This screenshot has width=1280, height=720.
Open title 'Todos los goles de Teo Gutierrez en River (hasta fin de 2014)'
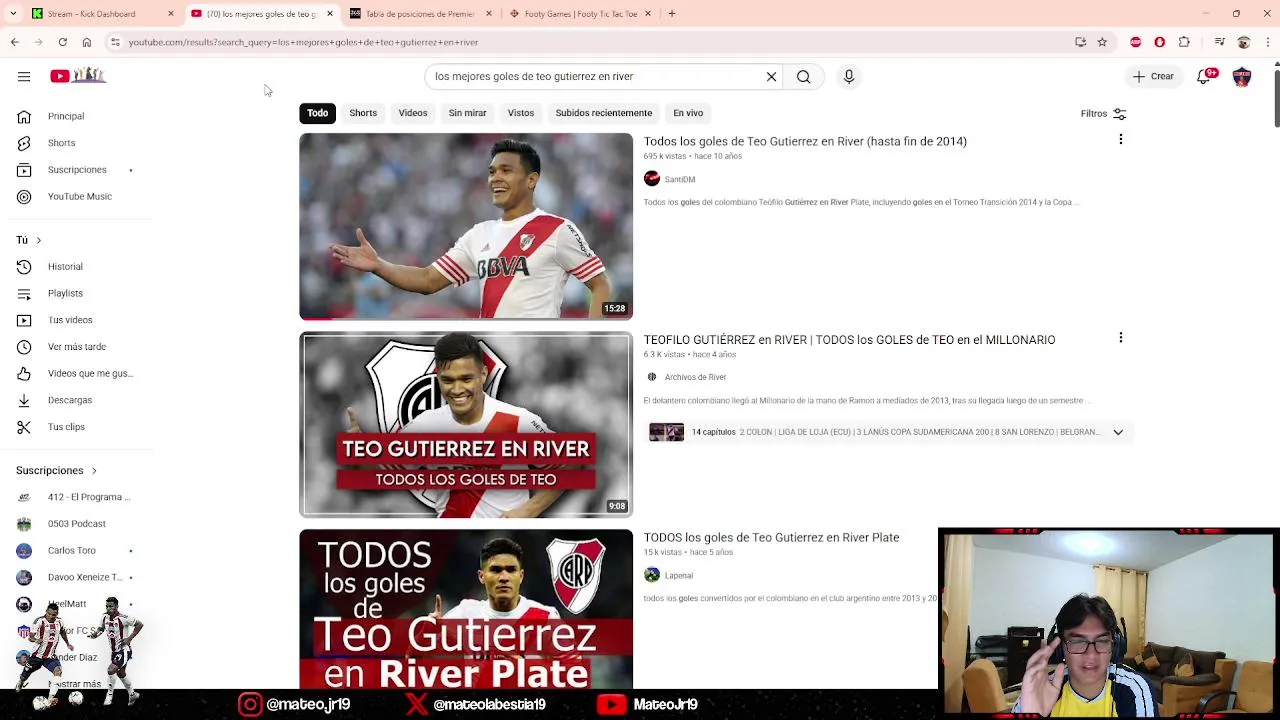[805, 141]
